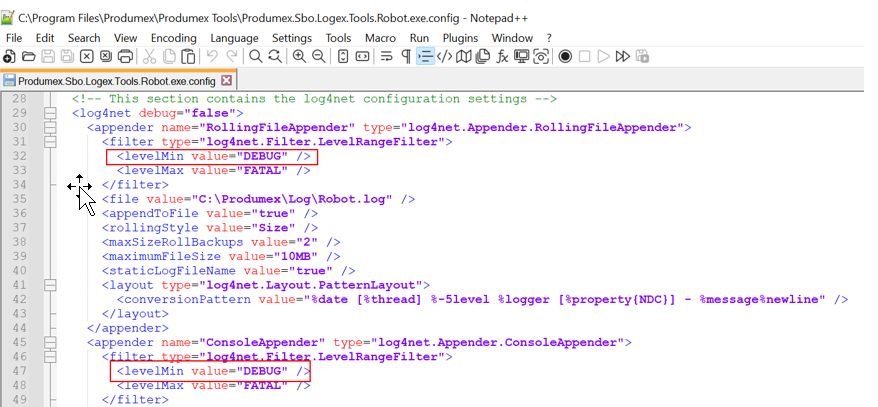Start macro recording with the record icon

(566, 57)
